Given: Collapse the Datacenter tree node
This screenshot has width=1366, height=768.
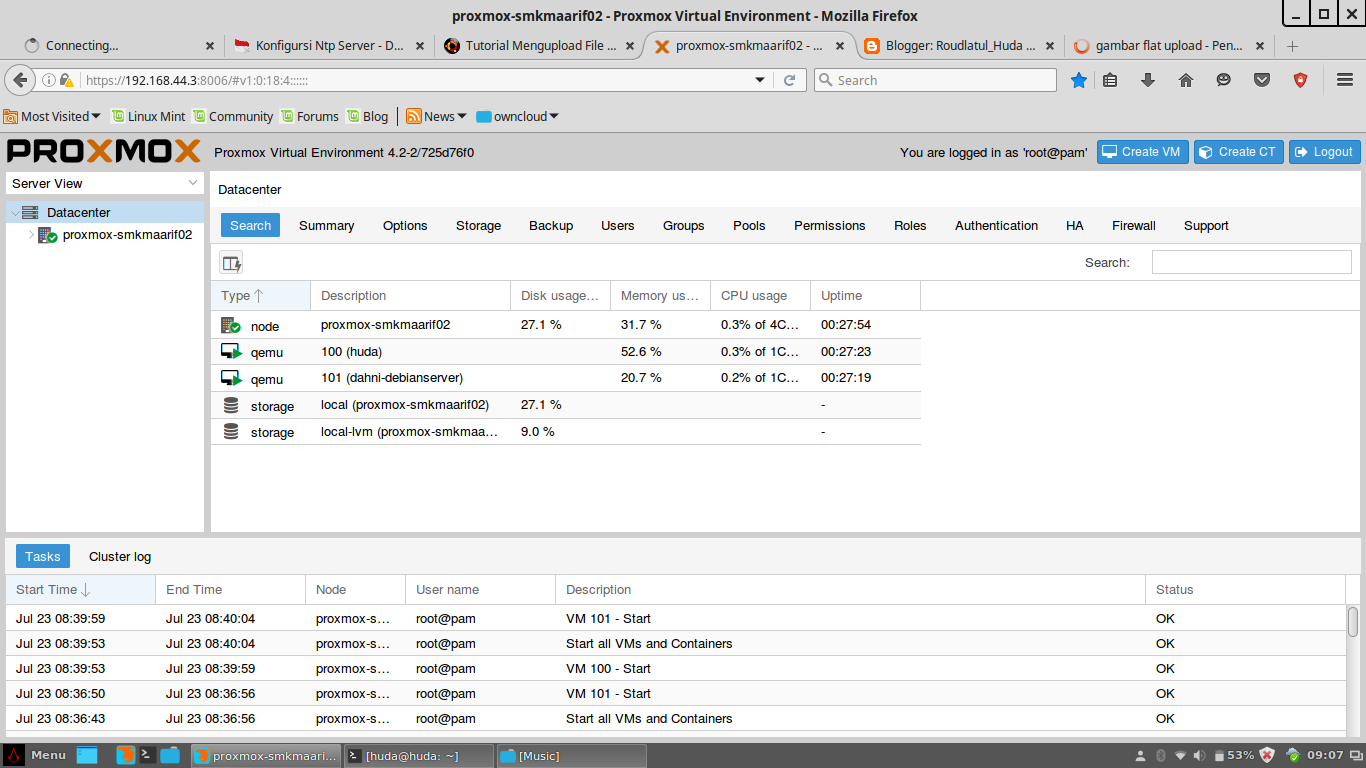Looking at the screenshot, I should [14, 212].
